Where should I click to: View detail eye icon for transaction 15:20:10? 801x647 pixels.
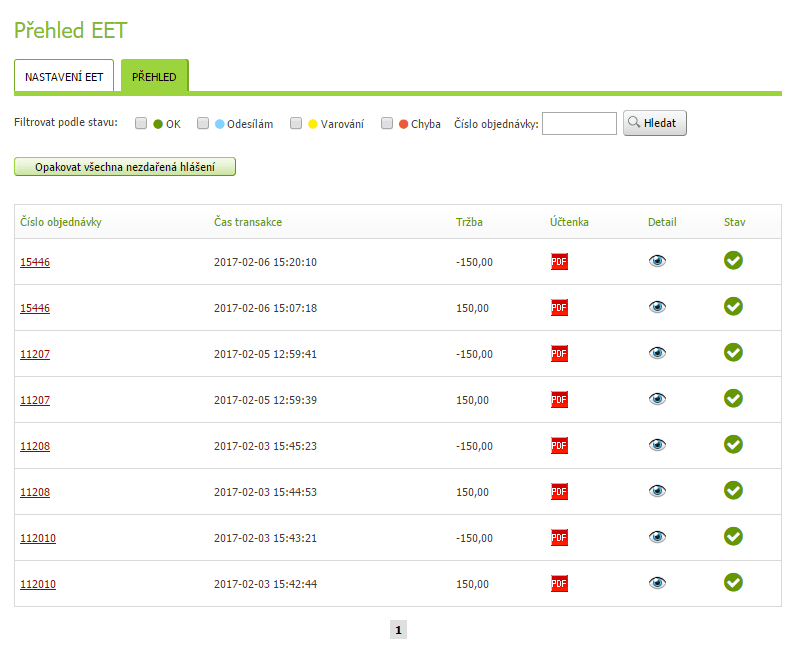(x=657, y=261)
